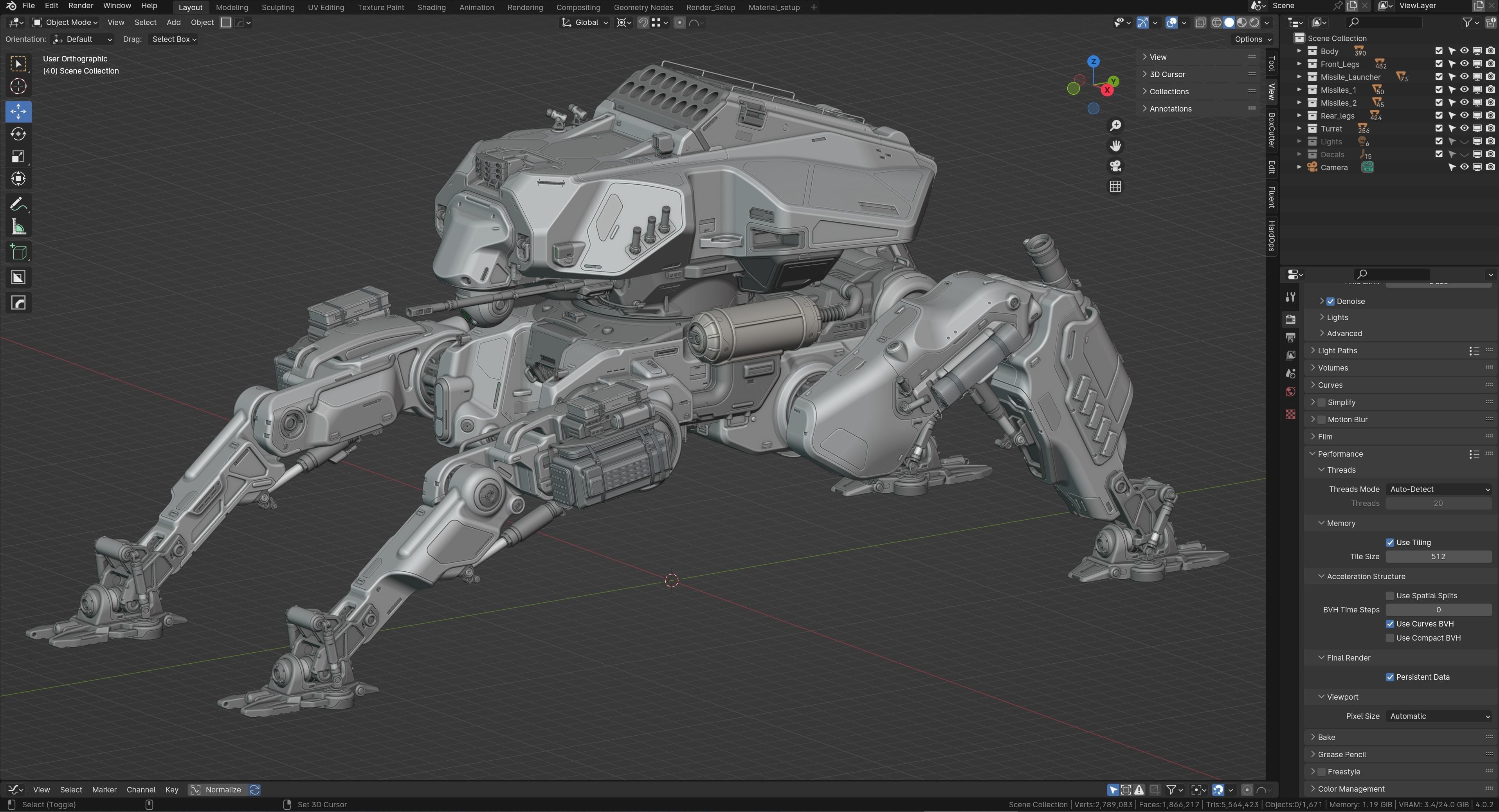The width and height of the screenshot is (1499, 812).
Task: Click the Normalize button in timeline header
Action: (x=216, y=790)
